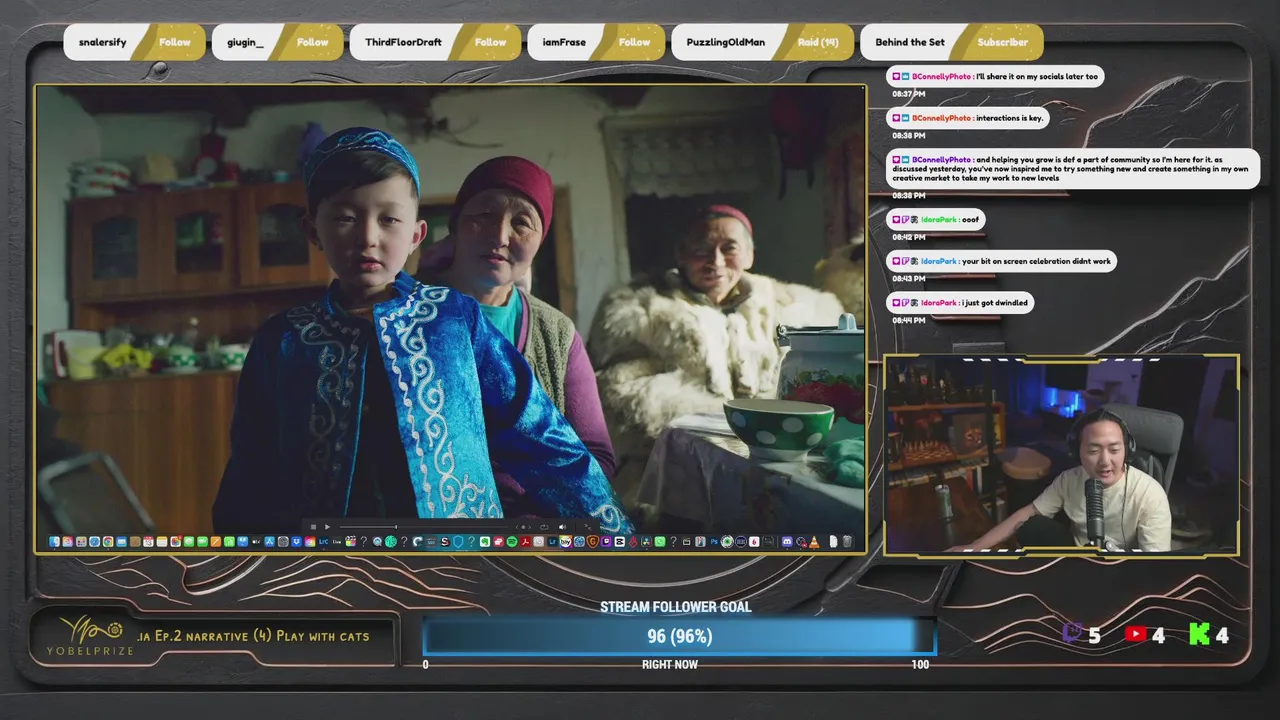Click the Subscriber badge
1280x720 pixels.
(x=1002, y=42)
